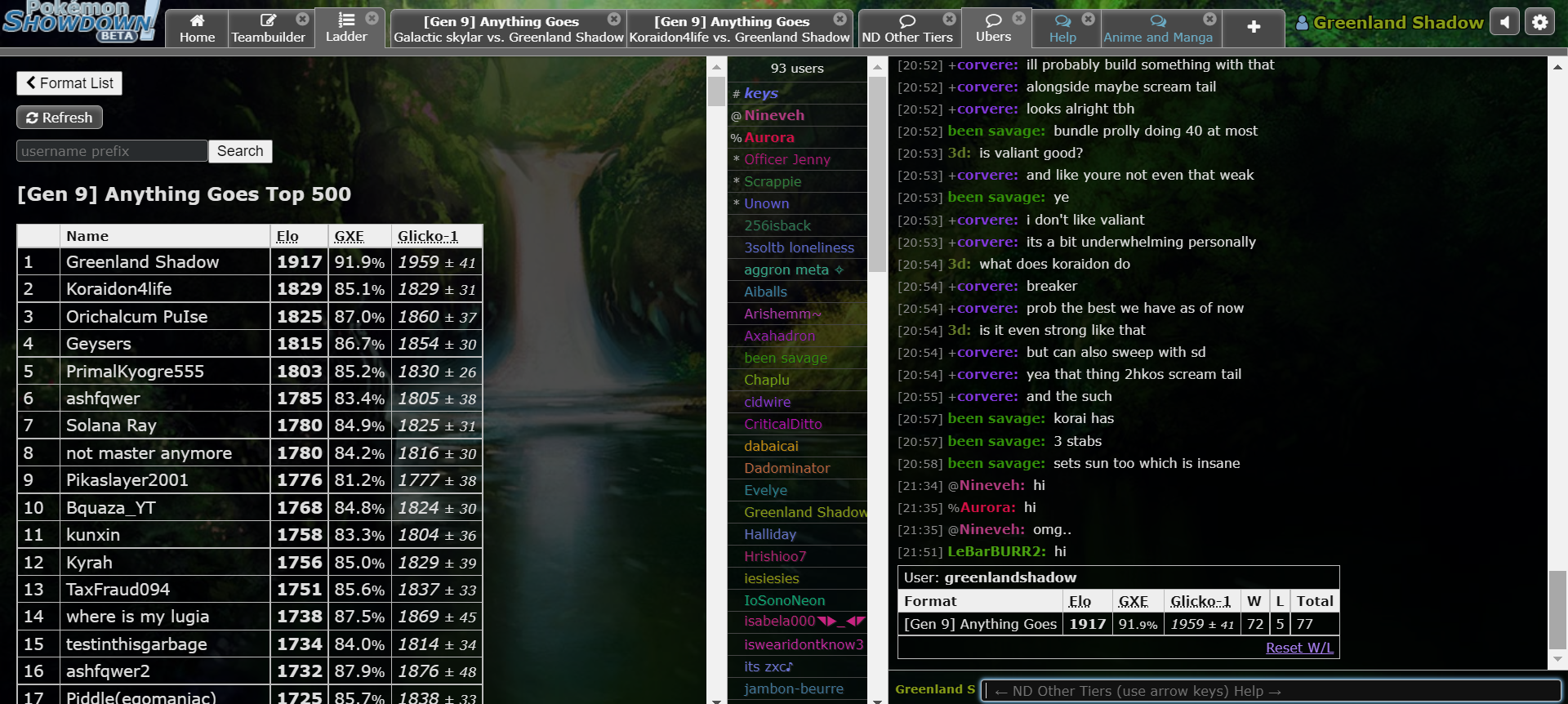Go to the Home tab
The image size is (1568, 704).
197,29
